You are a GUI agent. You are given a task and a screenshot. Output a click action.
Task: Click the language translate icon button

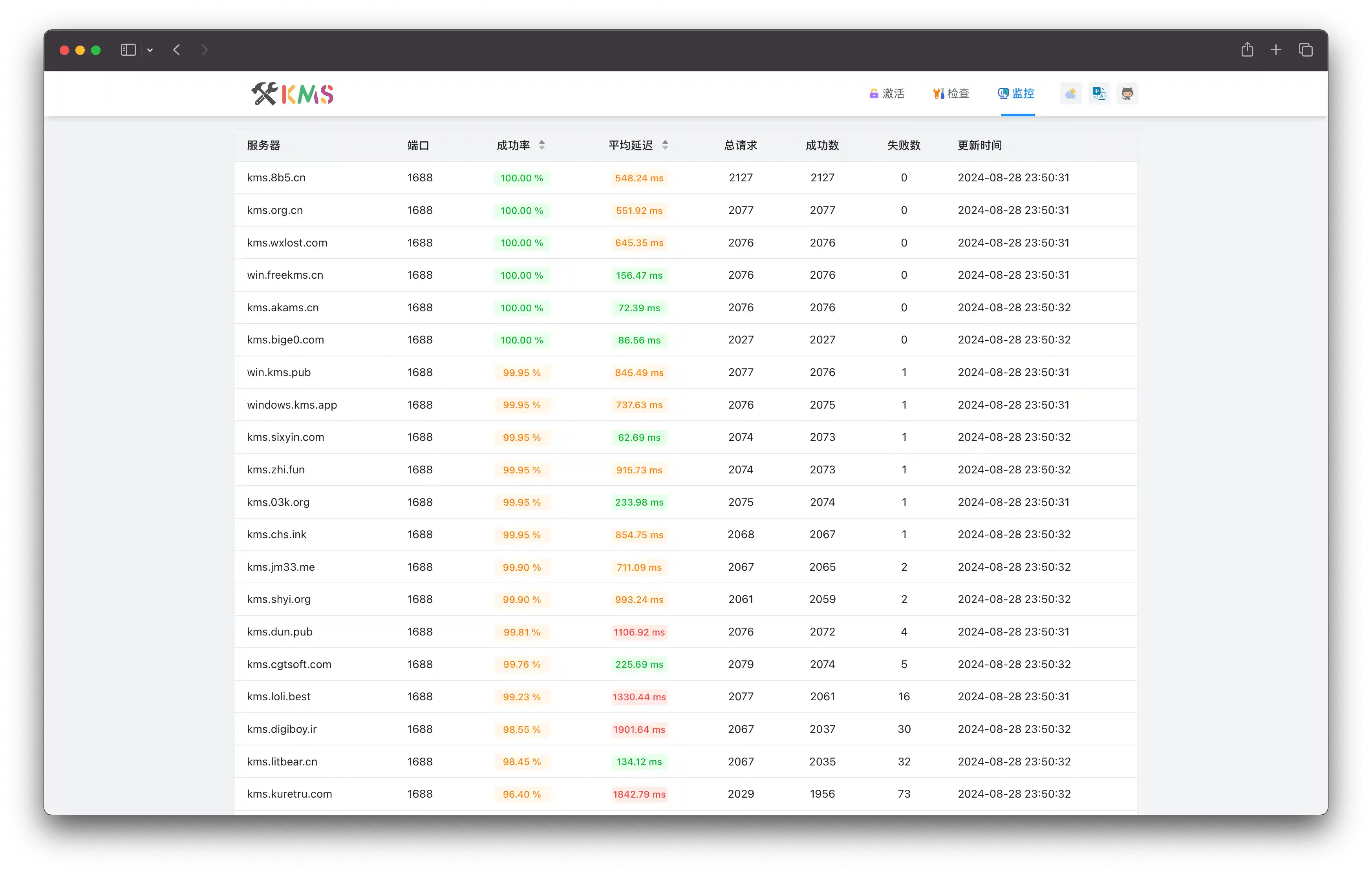pos(1099,93)
